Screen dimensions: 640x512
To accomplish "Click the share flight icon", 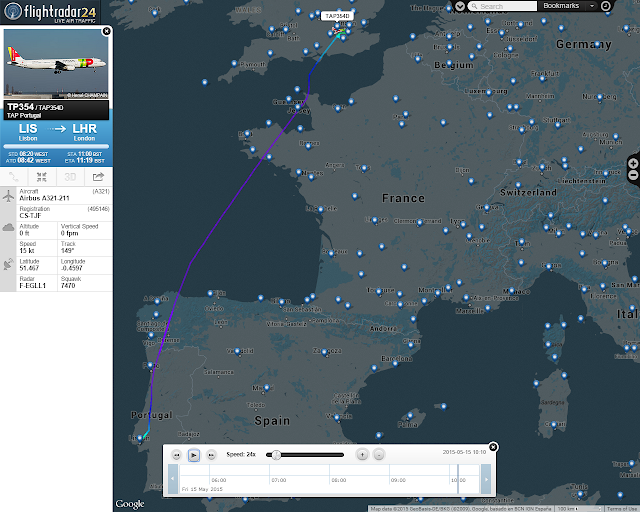I will [x=98, y=177].
